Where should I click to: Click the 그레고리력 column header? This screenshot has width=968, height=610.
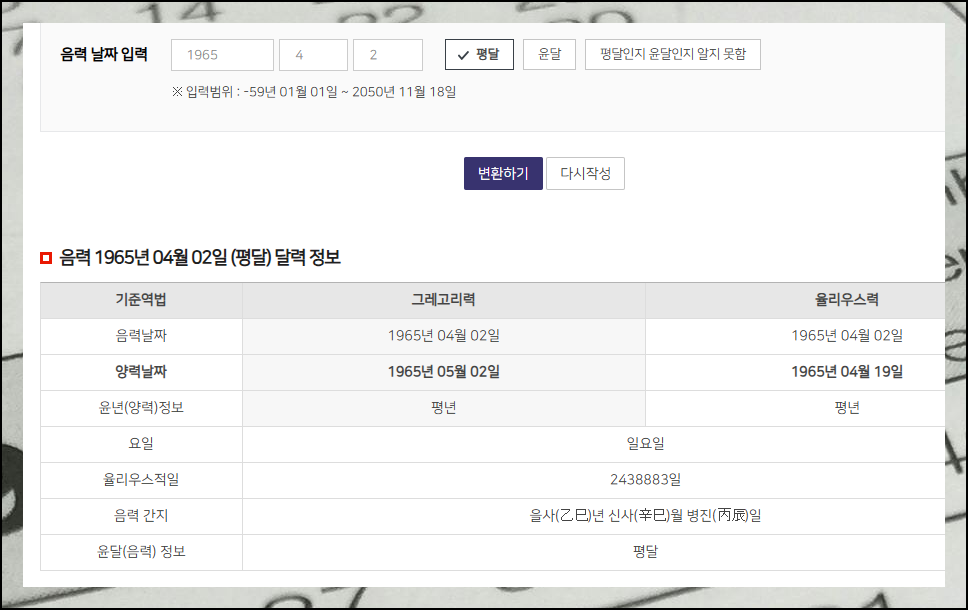click(x=443, y=300)
